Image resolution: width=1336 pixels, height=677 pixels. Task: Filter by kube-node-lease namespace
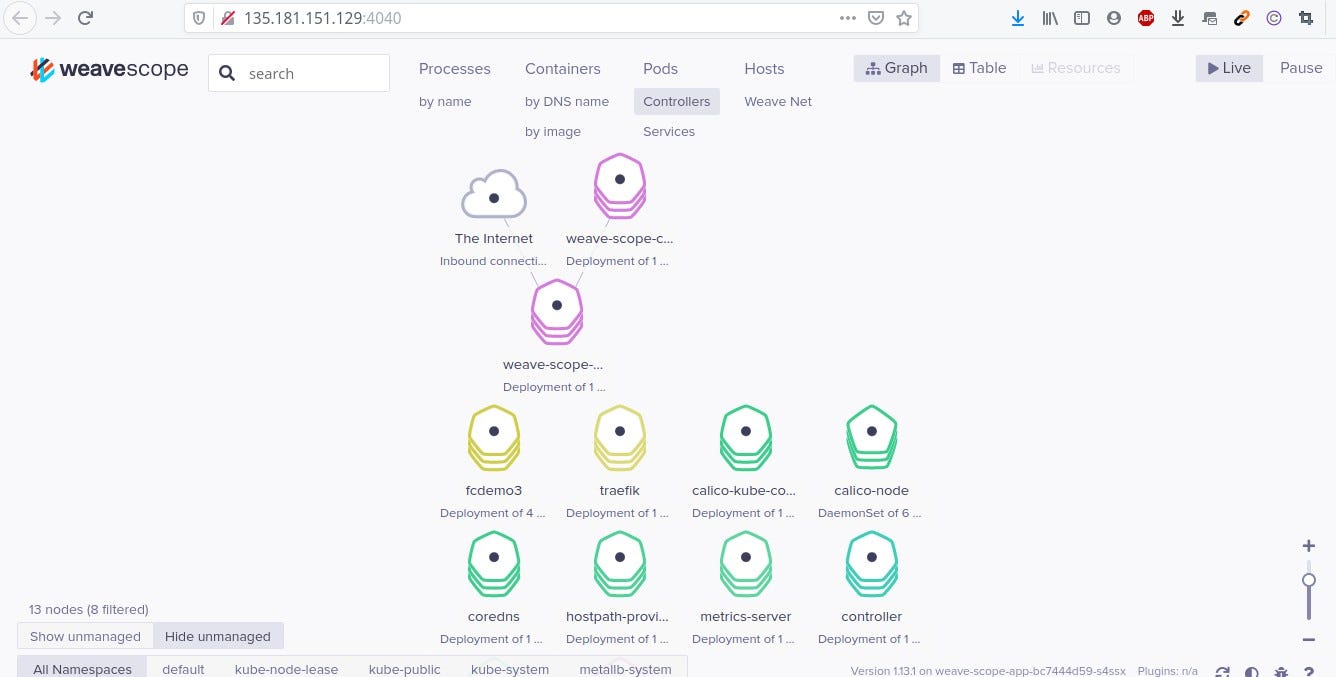[287, 668]
